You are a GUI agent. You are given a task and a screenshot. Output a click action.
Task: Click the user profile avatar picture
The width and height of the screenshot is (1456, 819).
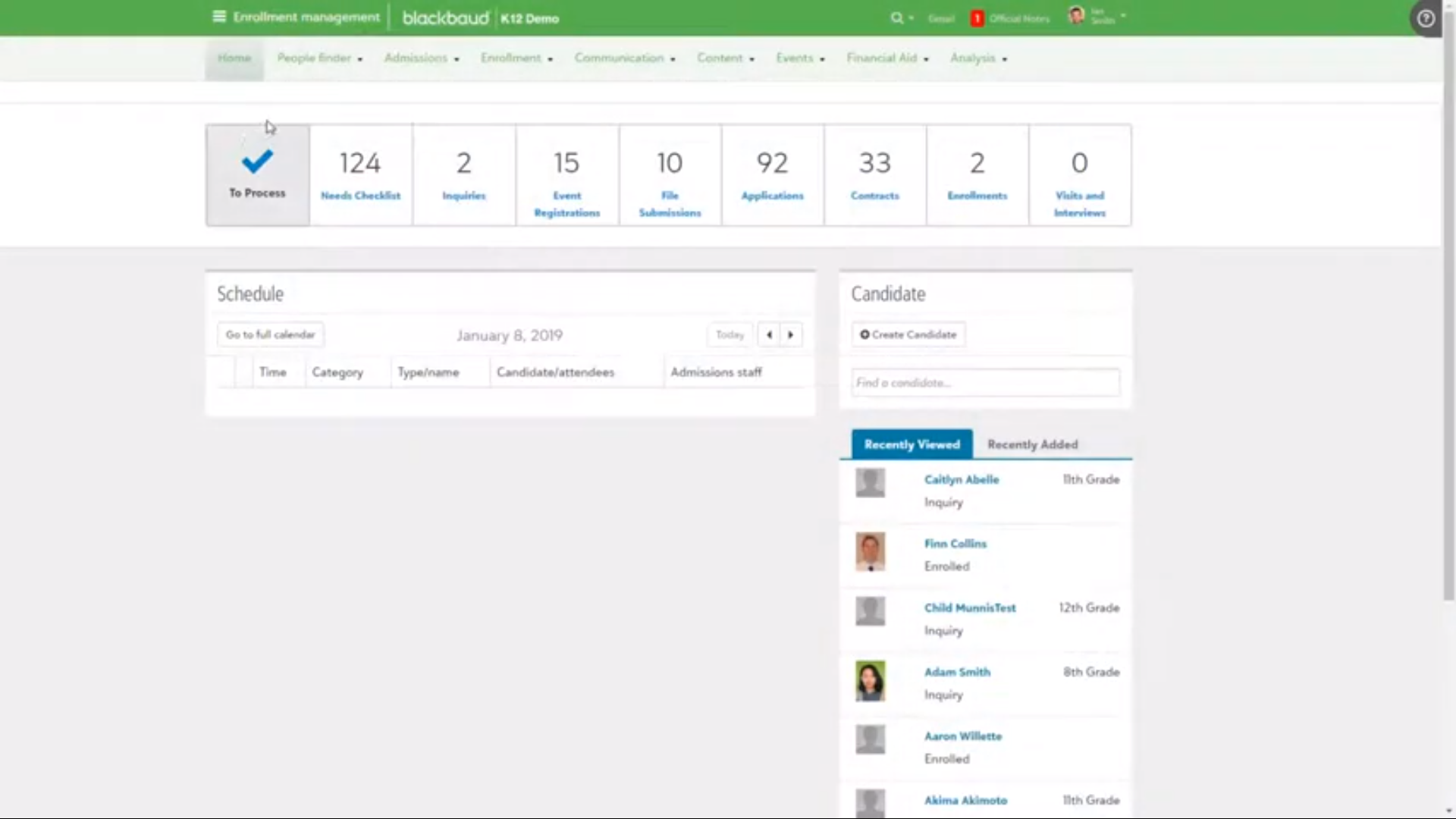point(1076,16)
